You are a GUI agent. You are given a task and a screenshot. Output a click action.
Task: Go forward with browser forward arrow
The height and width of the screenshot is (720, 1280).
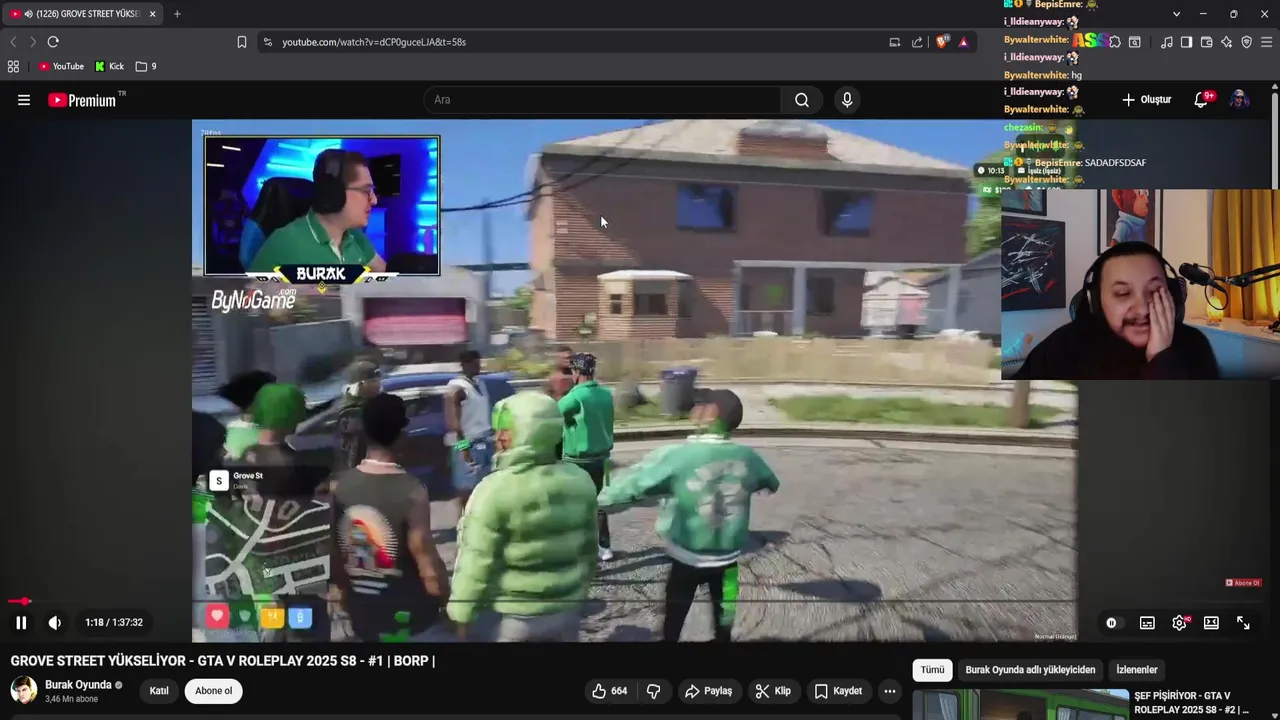coord(32,42)
